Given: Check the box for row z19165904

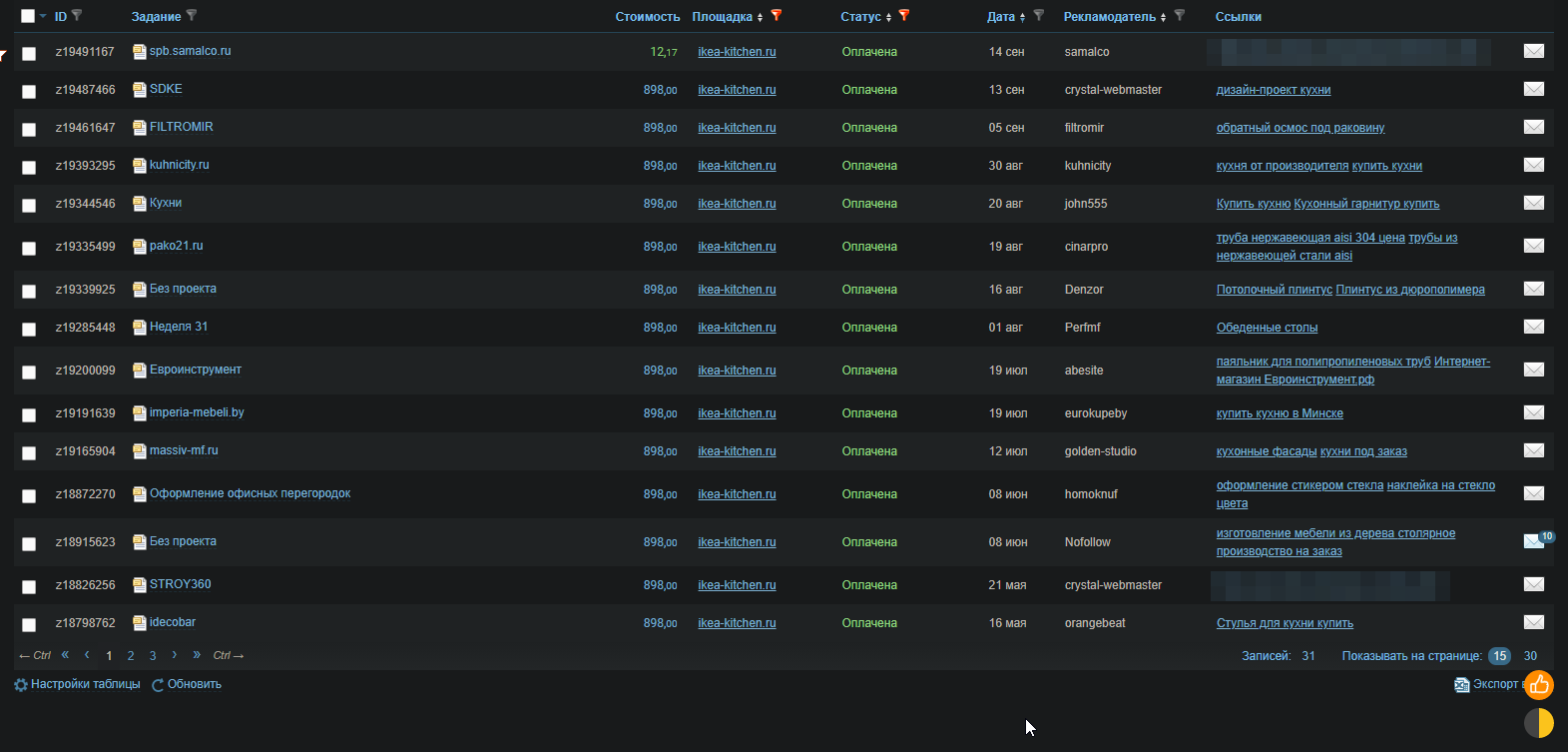Looking at the screenshot, I should 29,453.
